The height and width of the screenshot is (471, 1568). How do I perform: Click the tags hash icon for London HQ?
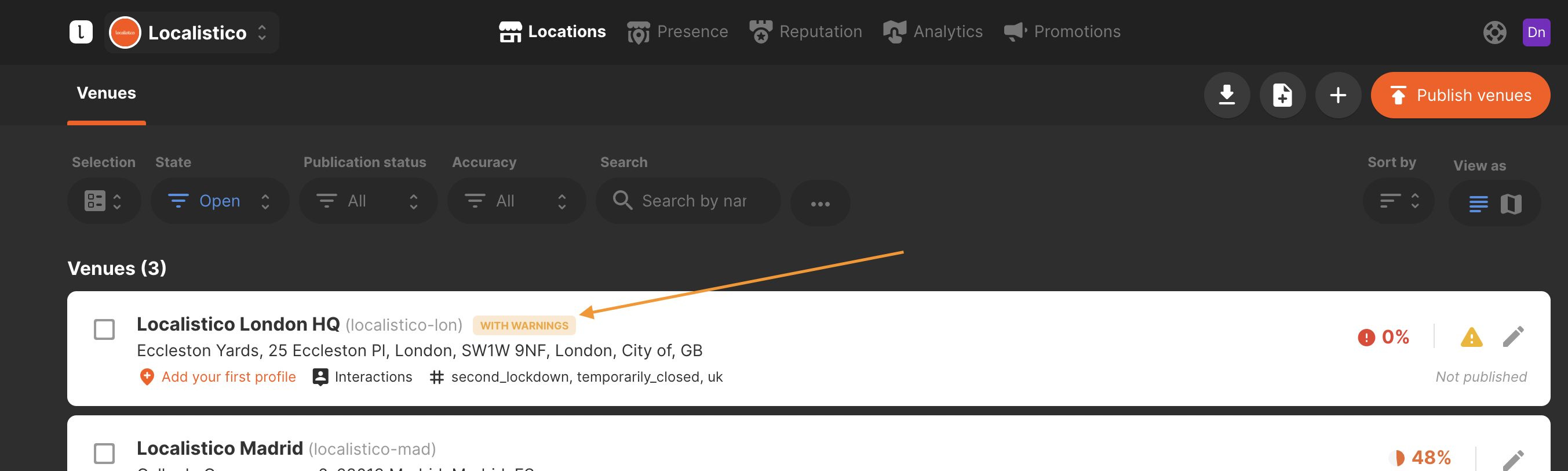click(436, 377)
